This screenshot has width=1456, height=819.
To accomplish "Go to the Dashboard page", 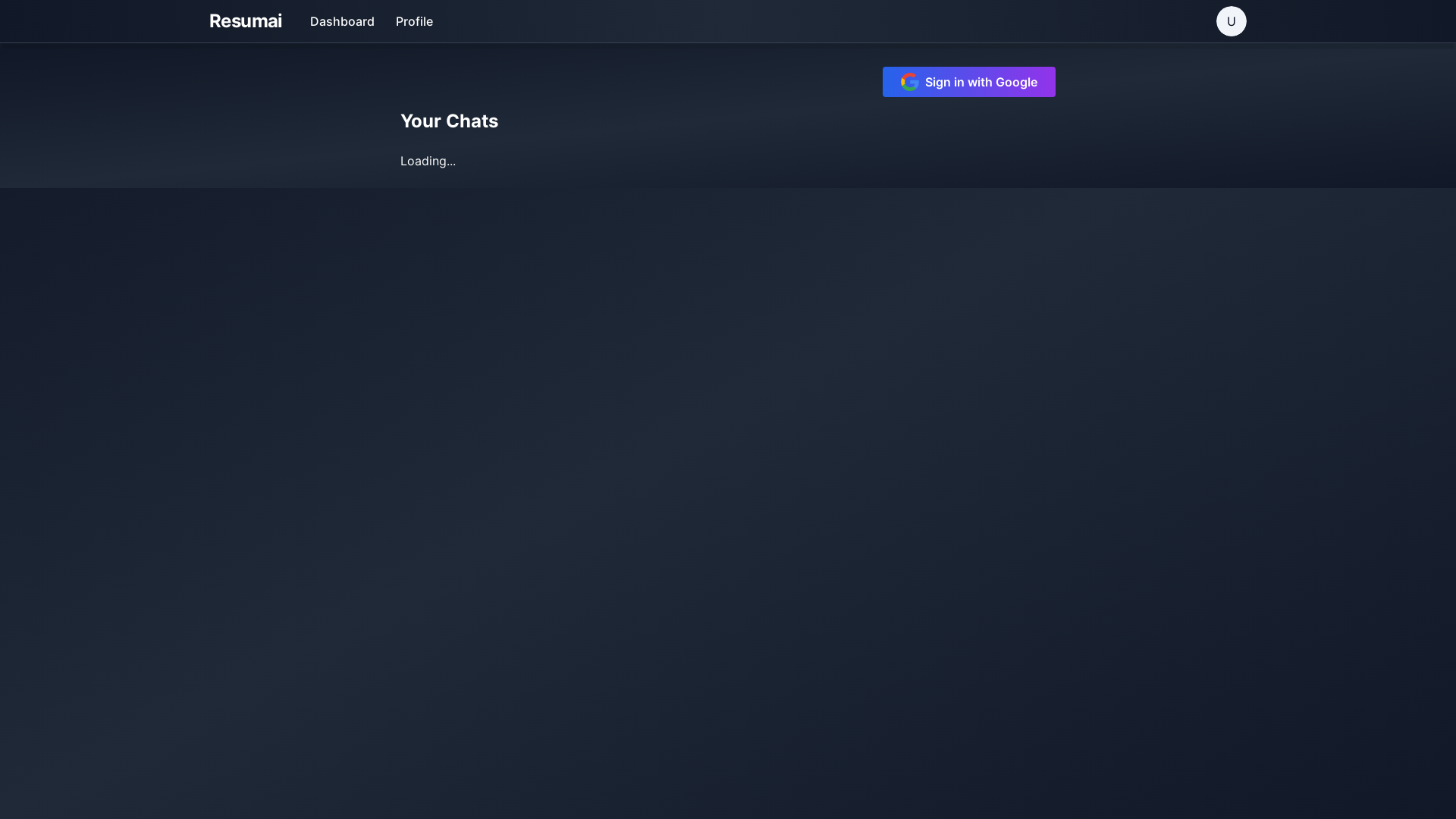I will 342,21.
